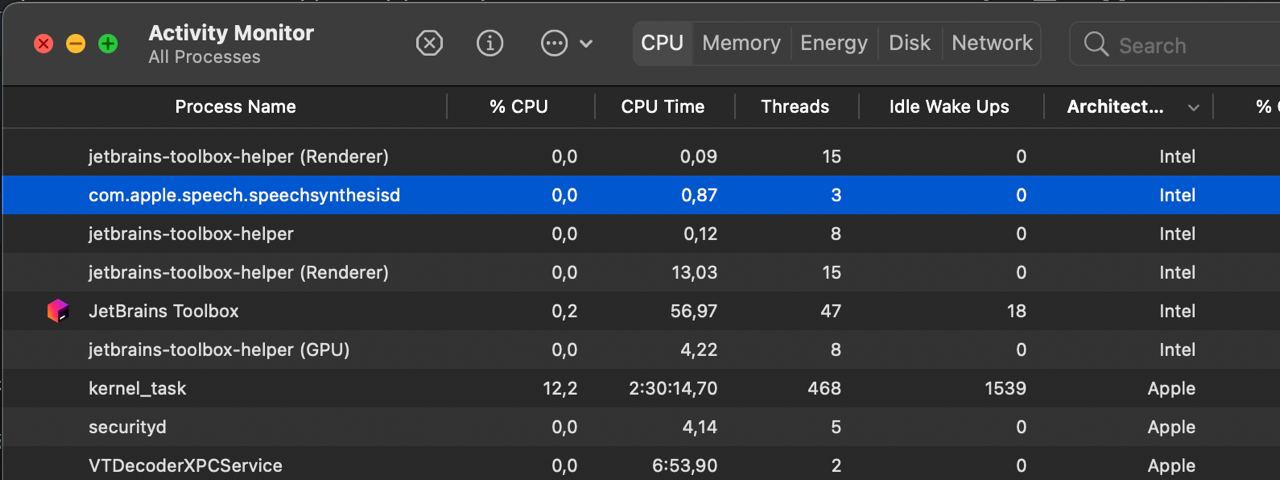
Task: Click VTDecoderXPCService CPU time 6:53,90
Action: click(x=684, y=466)
